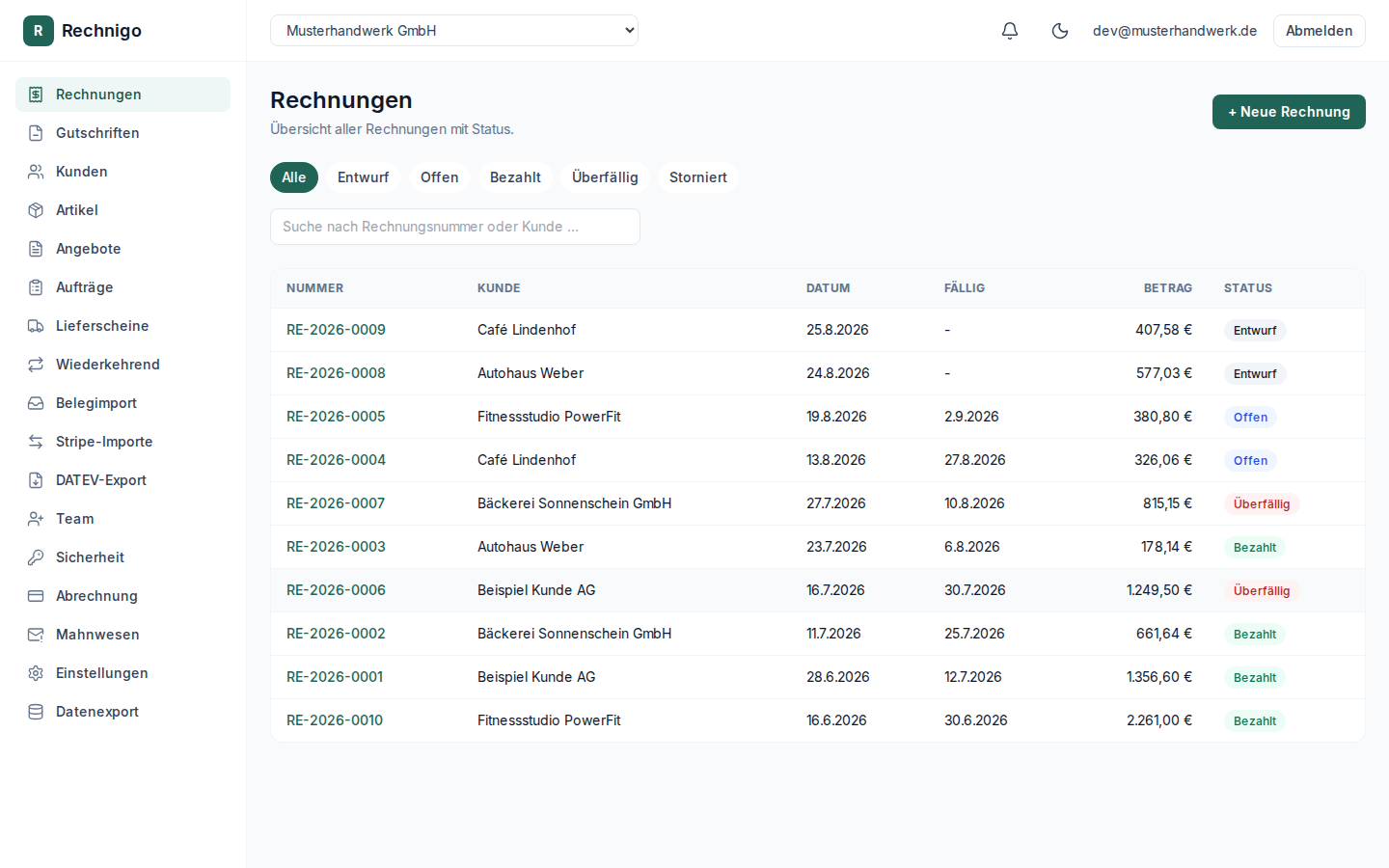Click the BETRAG column header
This screenshot has height=868, width=1389.
coord(1168,288)
